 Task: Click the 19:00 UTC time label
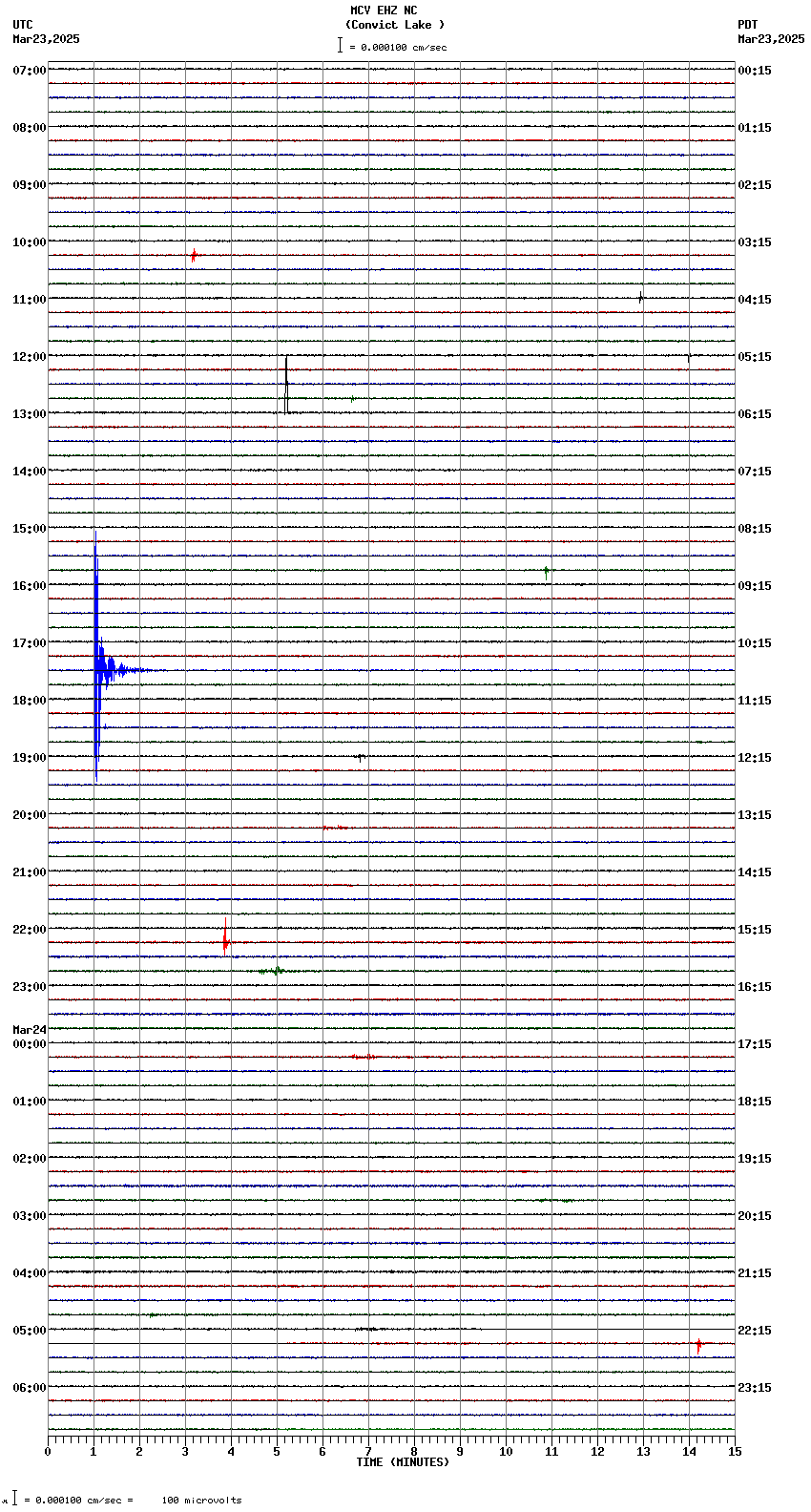click(30, 758)
